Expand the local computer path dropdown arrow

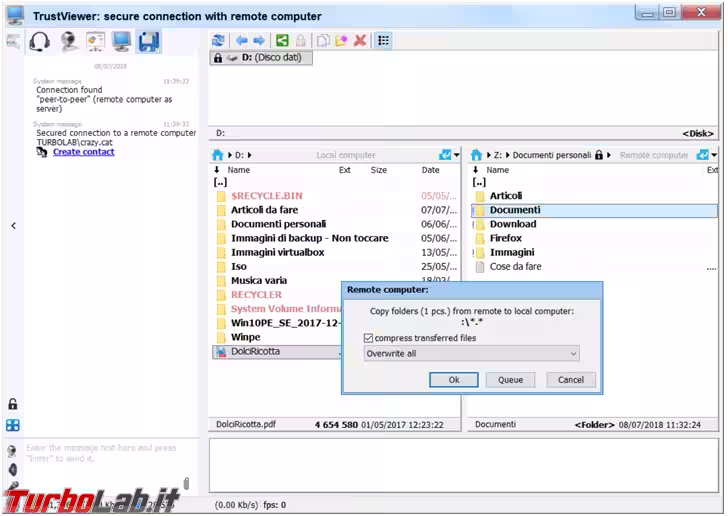457,155
